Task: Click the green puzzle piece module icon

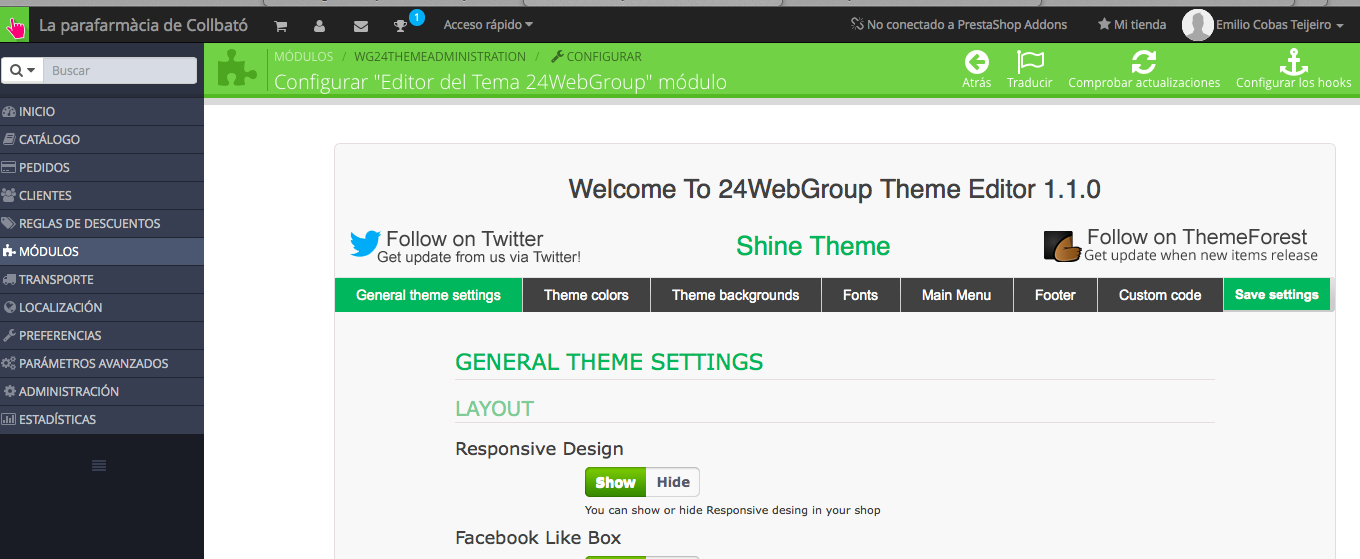Action: 237,68
